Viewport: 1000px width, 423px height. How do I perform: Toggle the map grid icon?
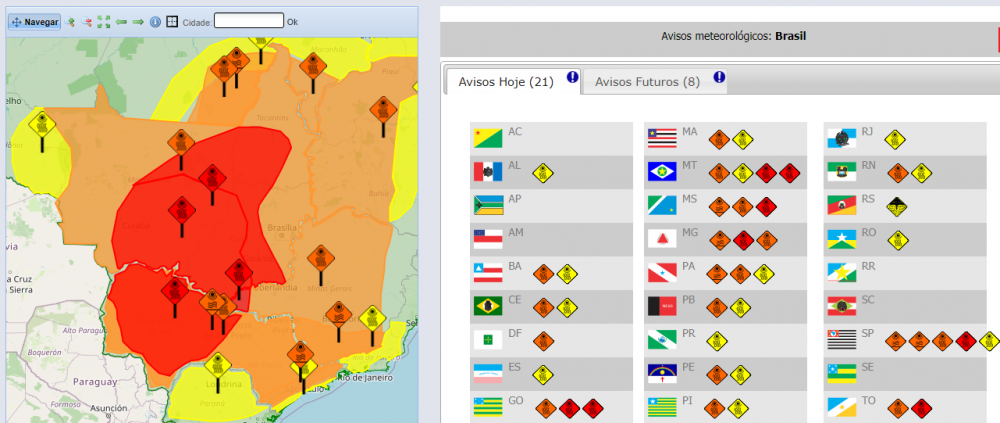[x=172, y=22]
